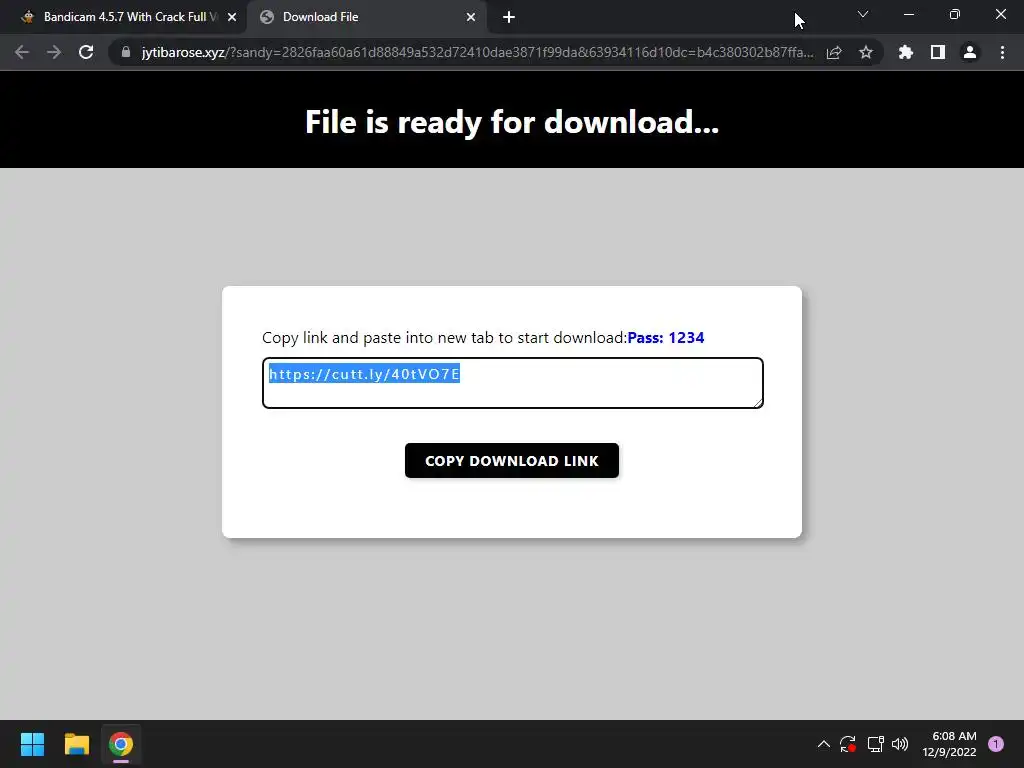1024x768 pixels.
Task: Open File Explorer from the taskbar
Action: (x=76, y=744)
